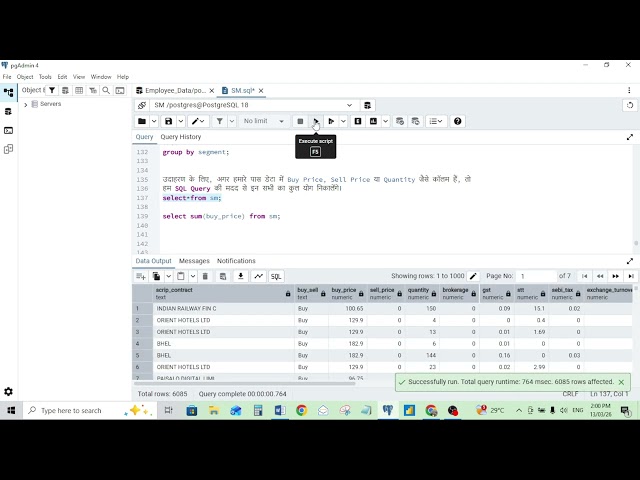Click the Open File folder icon
The height and width of the screenshot is (480, 640).
(x=142, y=121)
